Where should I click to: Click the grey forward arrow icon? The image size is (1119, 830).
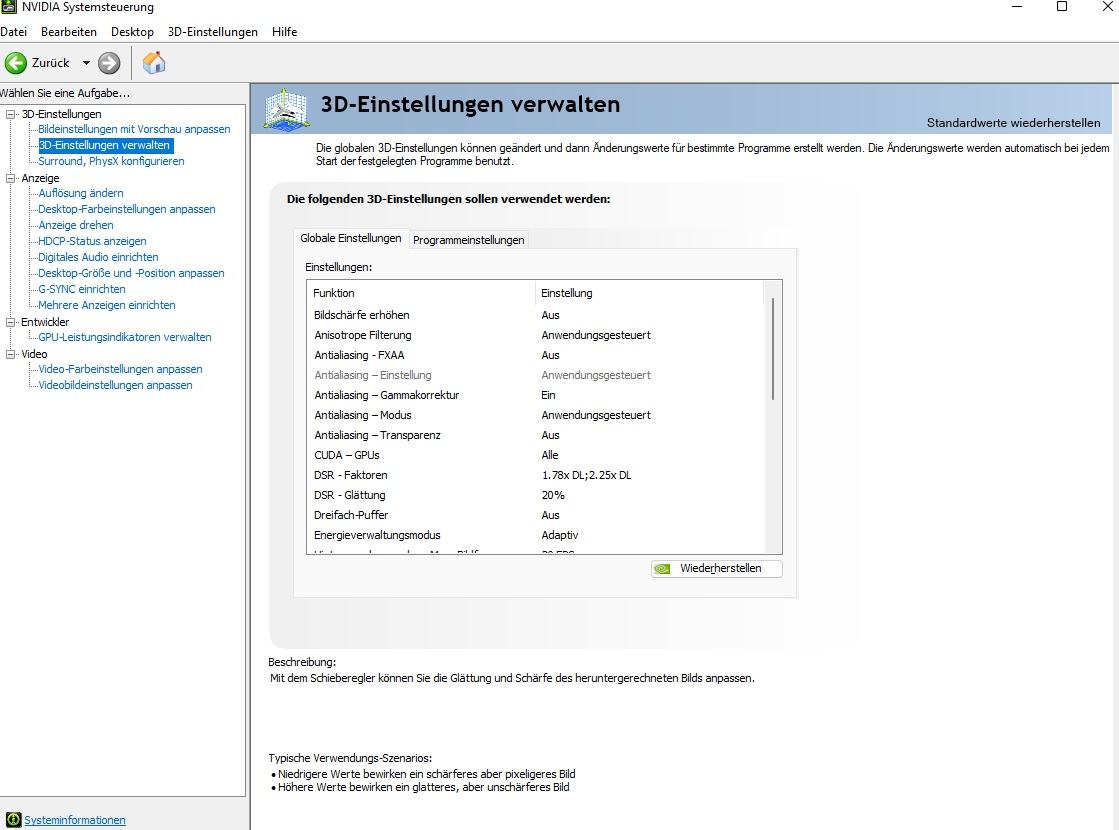[x=109, y=63]
